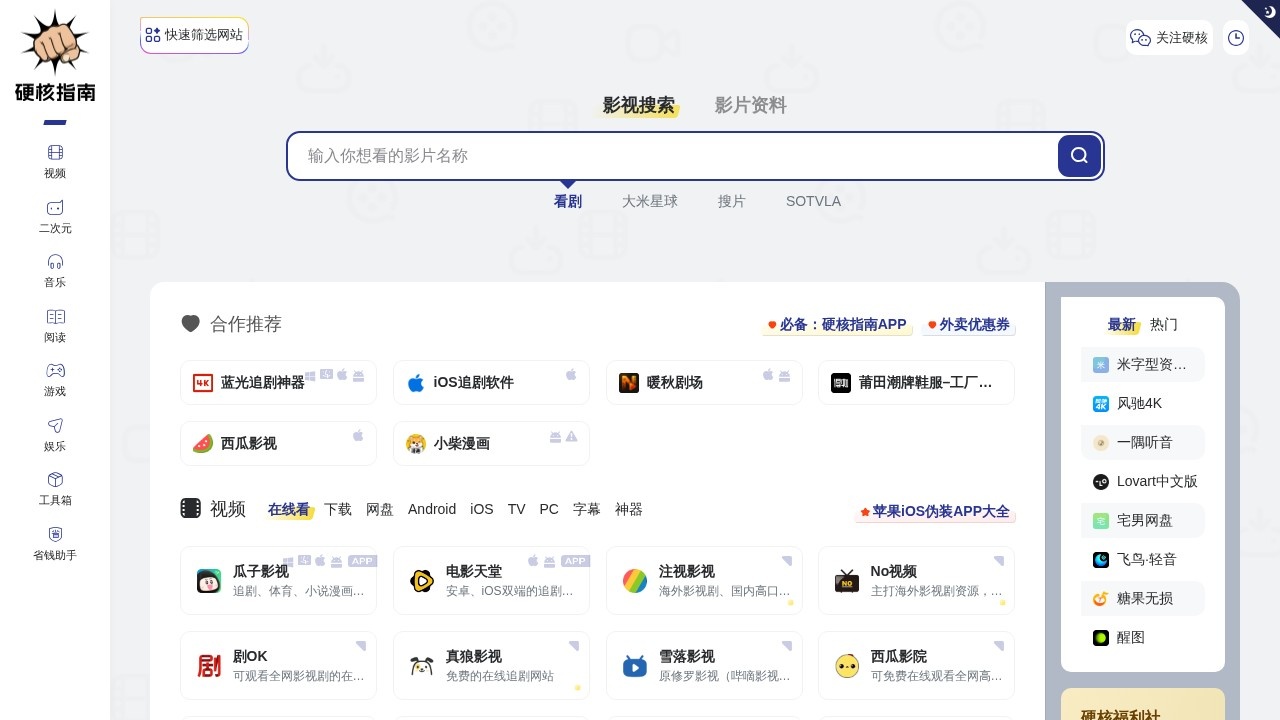This screenshot has width=1280, height=720.
Task: Open the 游戏 gamepad category
Action: (55, 380)
